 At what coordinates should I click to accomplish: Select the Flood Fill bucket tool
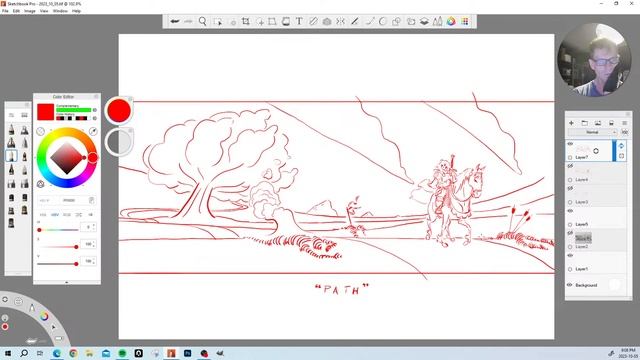tap(286, 22)
